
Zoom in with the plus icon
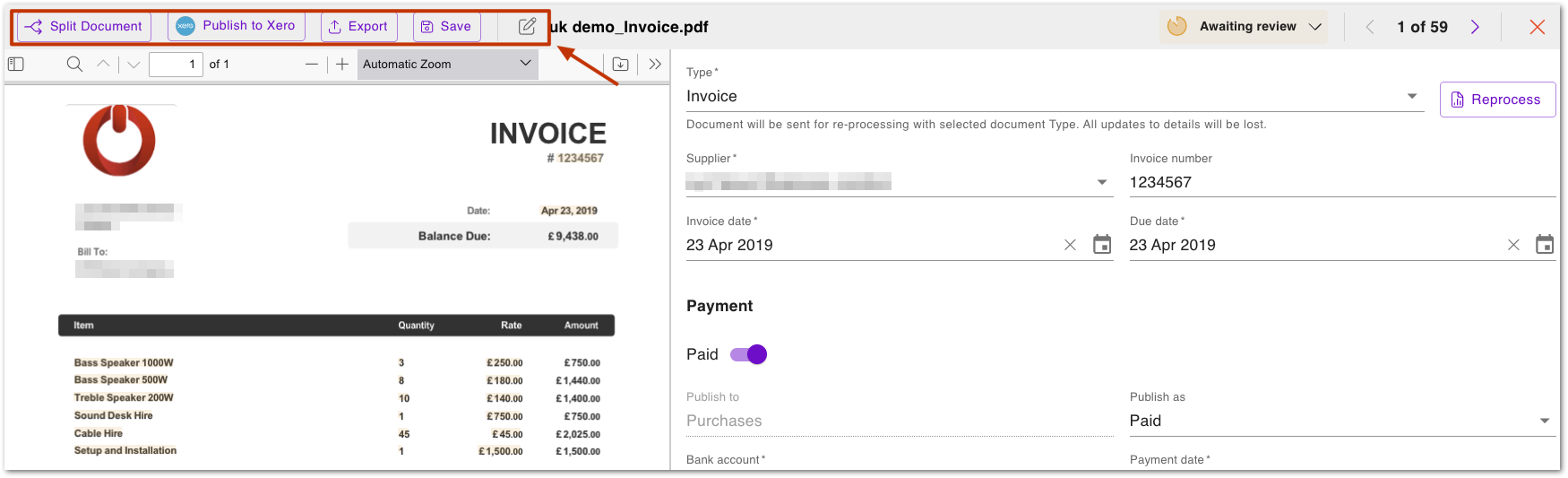tap(341, 64)
